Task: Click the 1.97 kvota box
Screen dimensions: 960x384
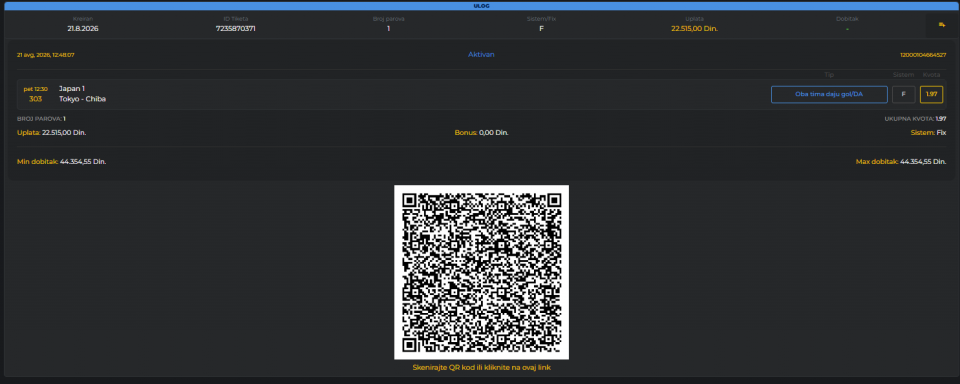Action: (931, 94)
